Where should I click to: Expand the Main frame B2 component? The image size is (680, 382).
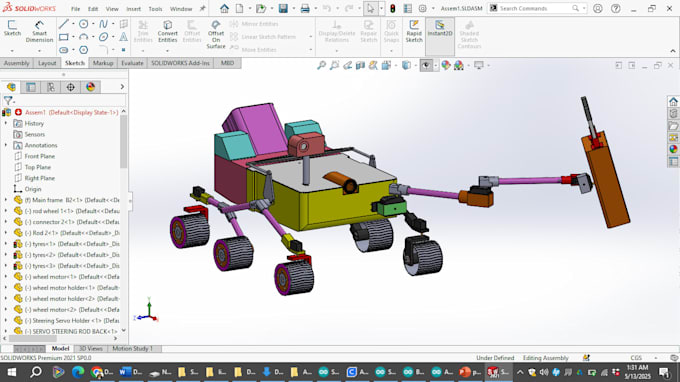pyautogui.click(x=6, y=200)
